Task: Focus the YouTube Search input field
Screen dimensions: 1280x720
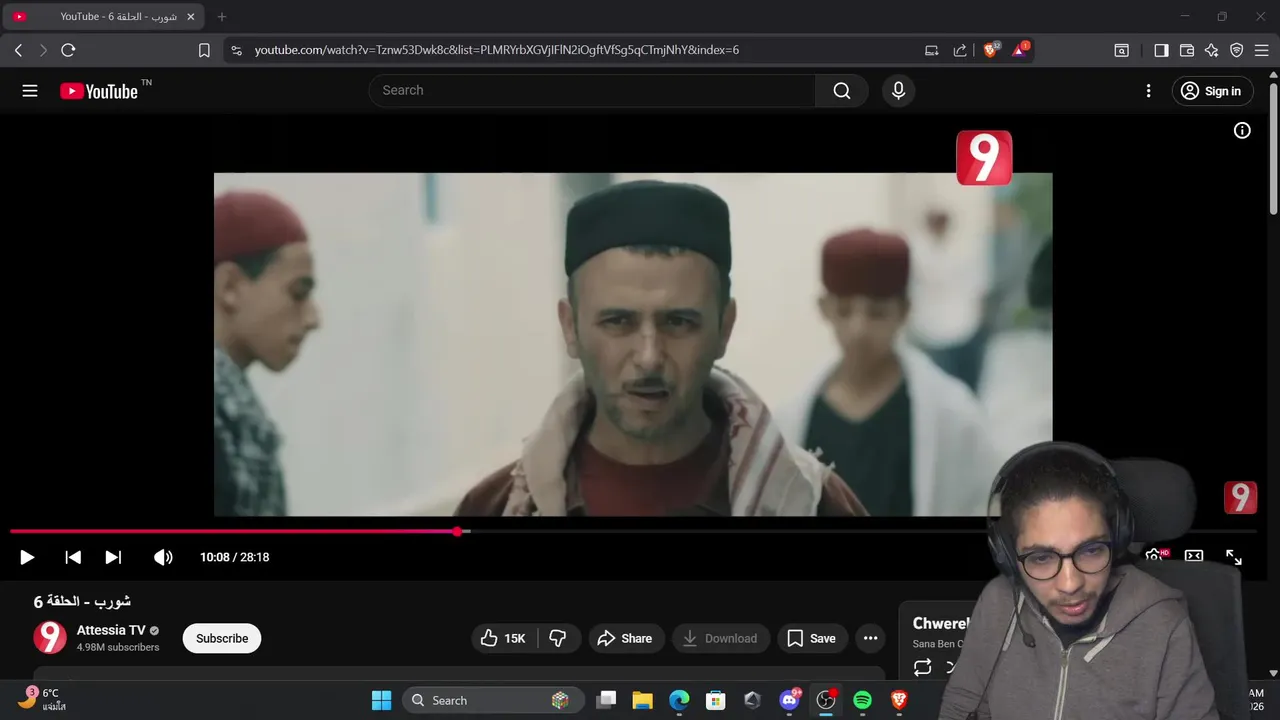Action: (x=593, y=90)
